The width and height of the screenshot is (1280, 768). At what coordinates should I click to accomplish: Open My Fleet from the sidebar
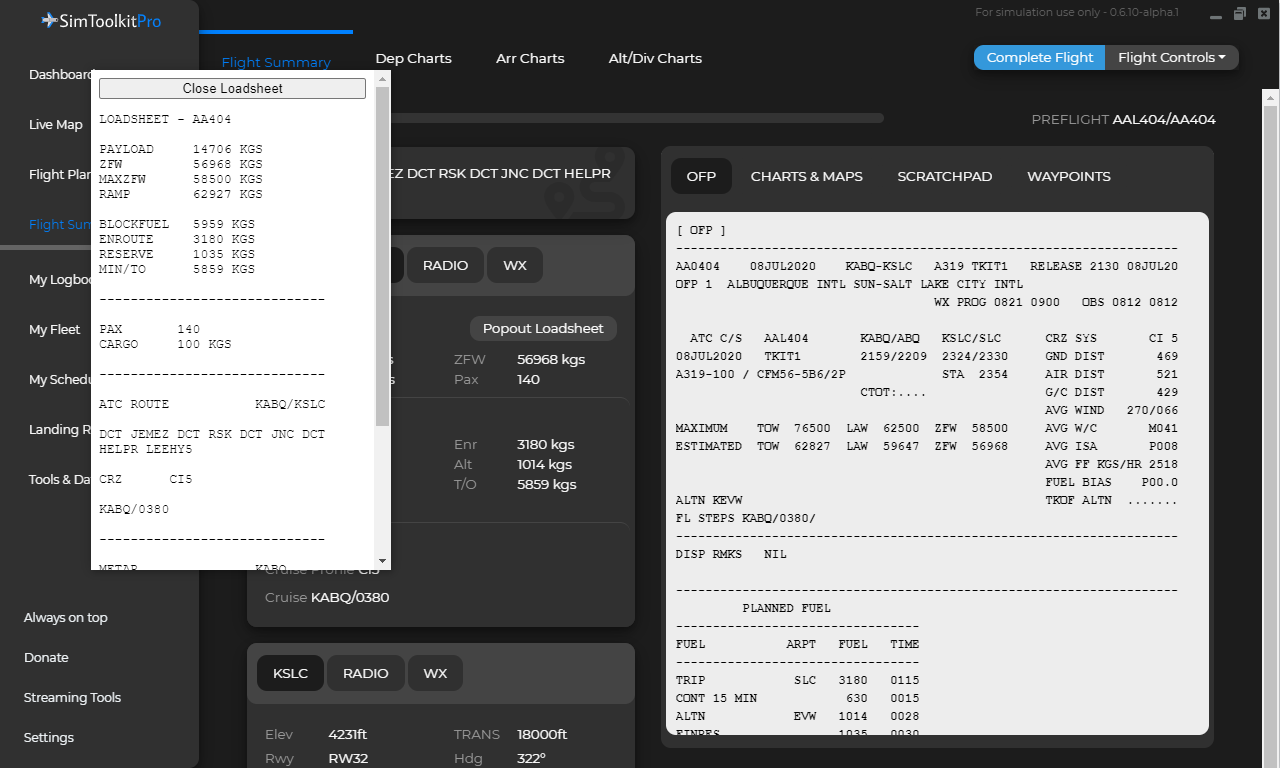55,330
